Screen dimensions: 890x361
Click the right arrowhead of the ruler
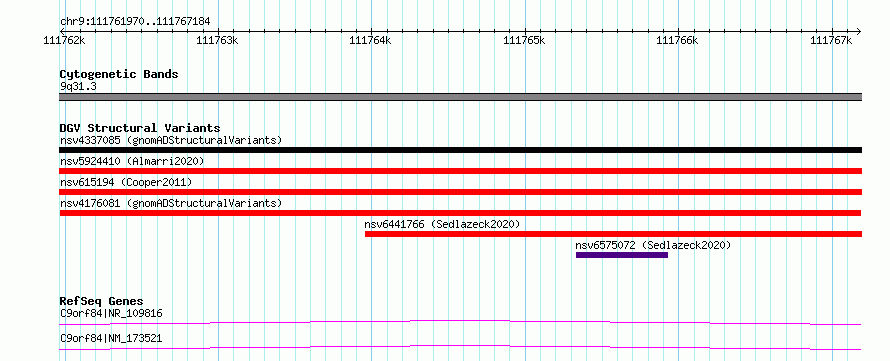859,31
